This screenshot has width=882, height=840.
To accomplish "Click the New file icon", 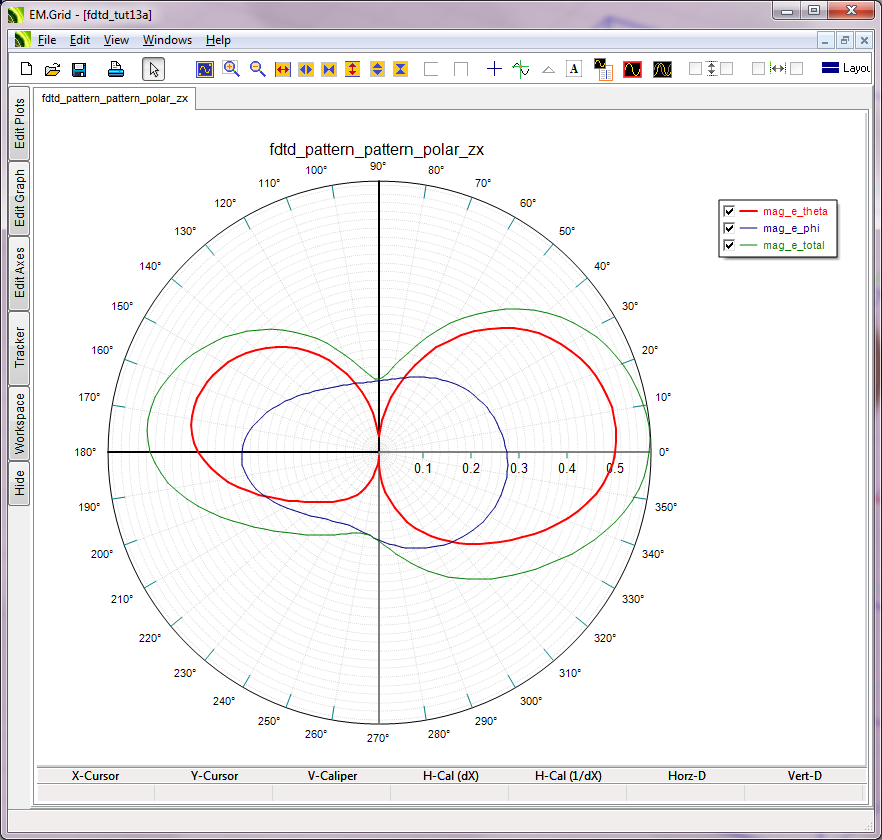I will tap(27, 69).
